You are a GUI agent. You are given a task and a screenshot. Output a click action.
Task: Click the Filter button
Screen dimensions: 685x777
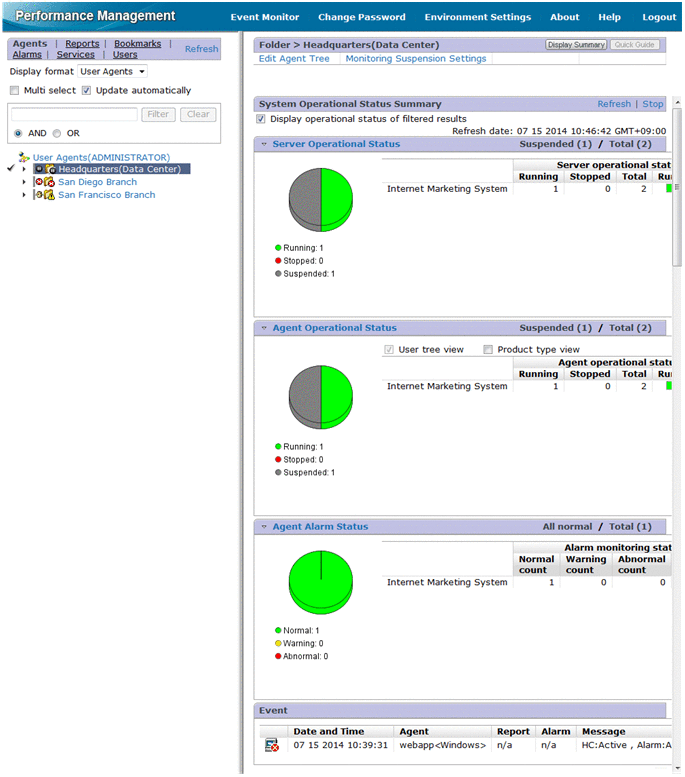tap(158, 114)
